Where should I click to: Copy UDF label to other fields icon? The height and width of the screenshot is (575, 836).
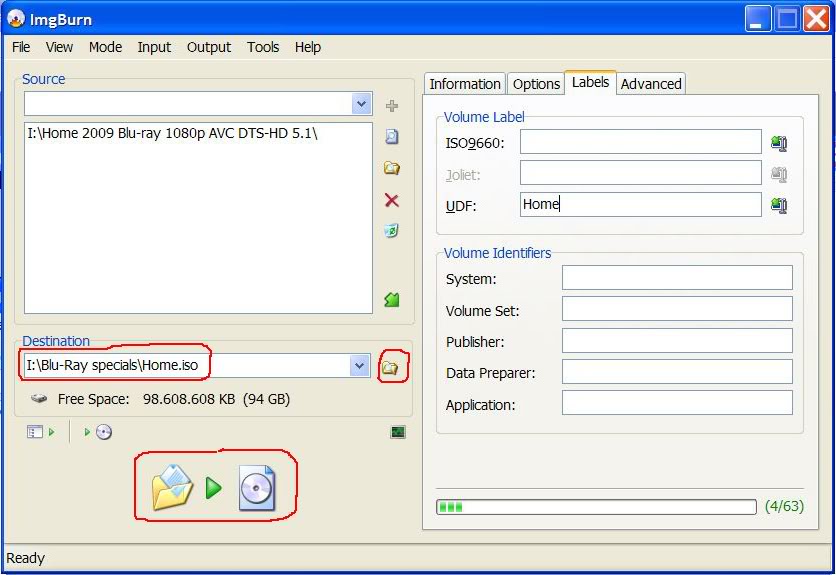(779, 205)
